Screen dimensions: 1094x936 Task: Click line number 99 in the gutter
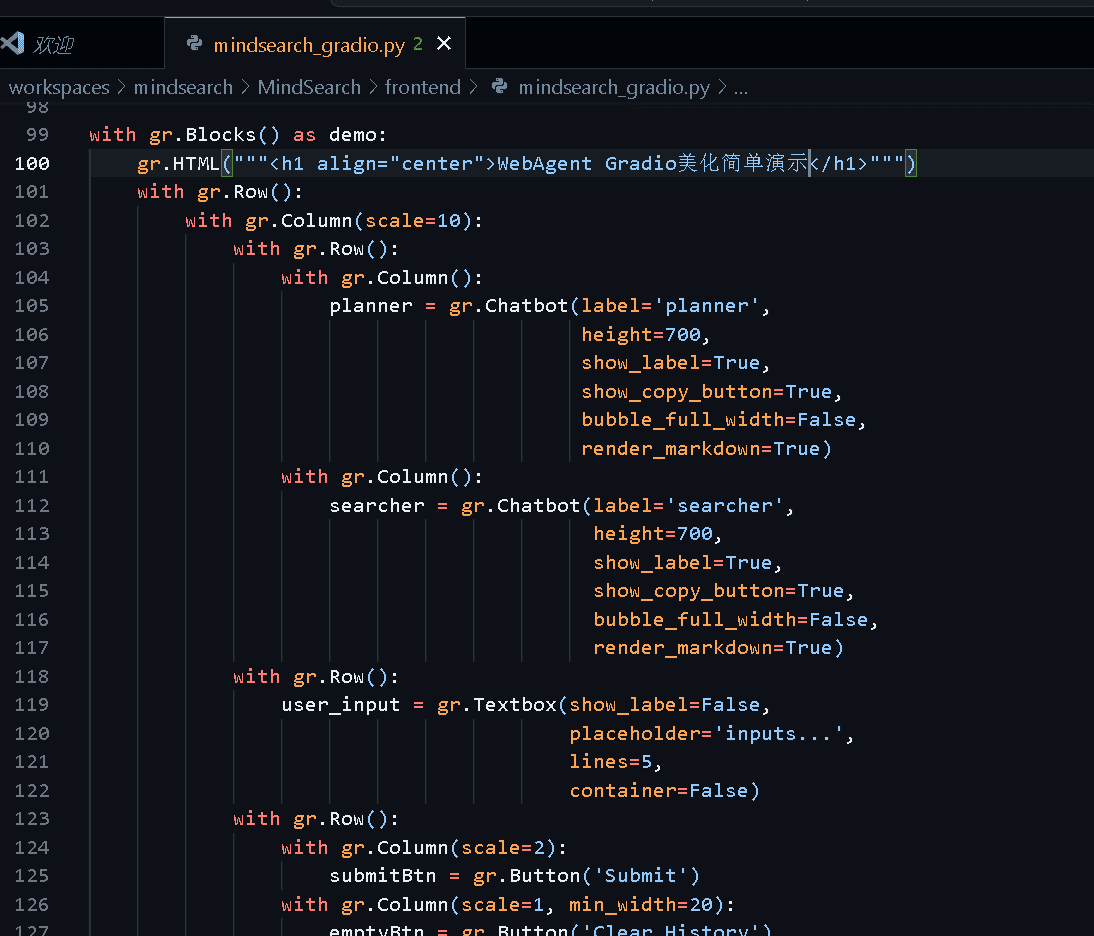click(38, 135)
